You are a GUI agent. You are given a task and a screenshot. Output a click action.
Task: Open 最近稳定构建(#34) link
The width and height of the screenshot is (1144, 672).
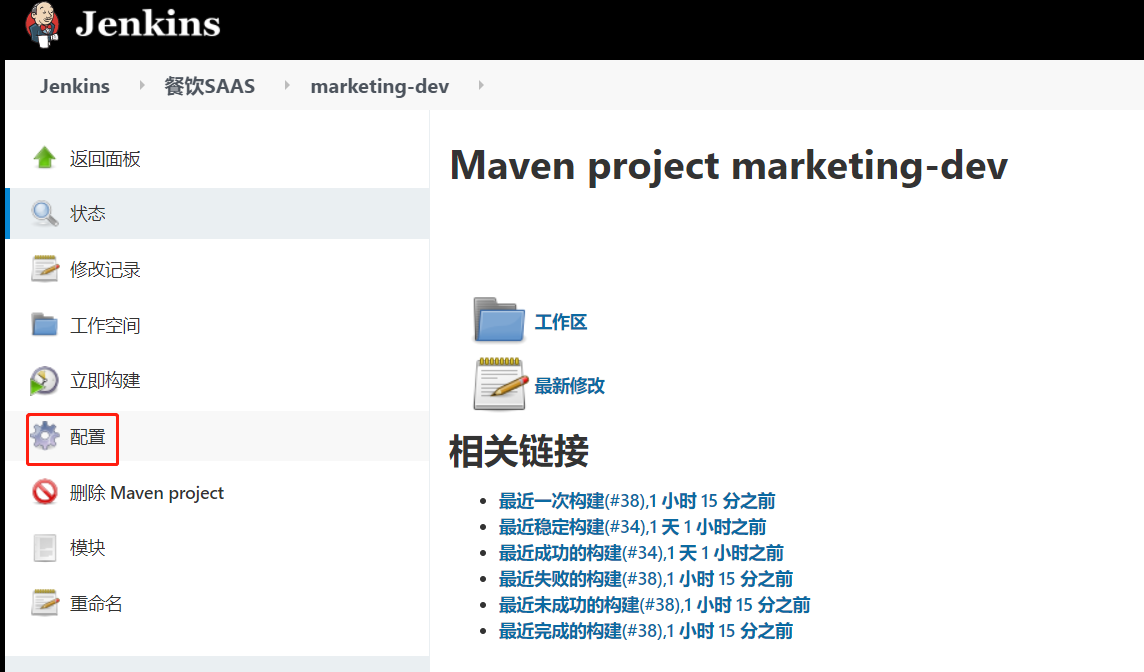[x=632, y=527]
